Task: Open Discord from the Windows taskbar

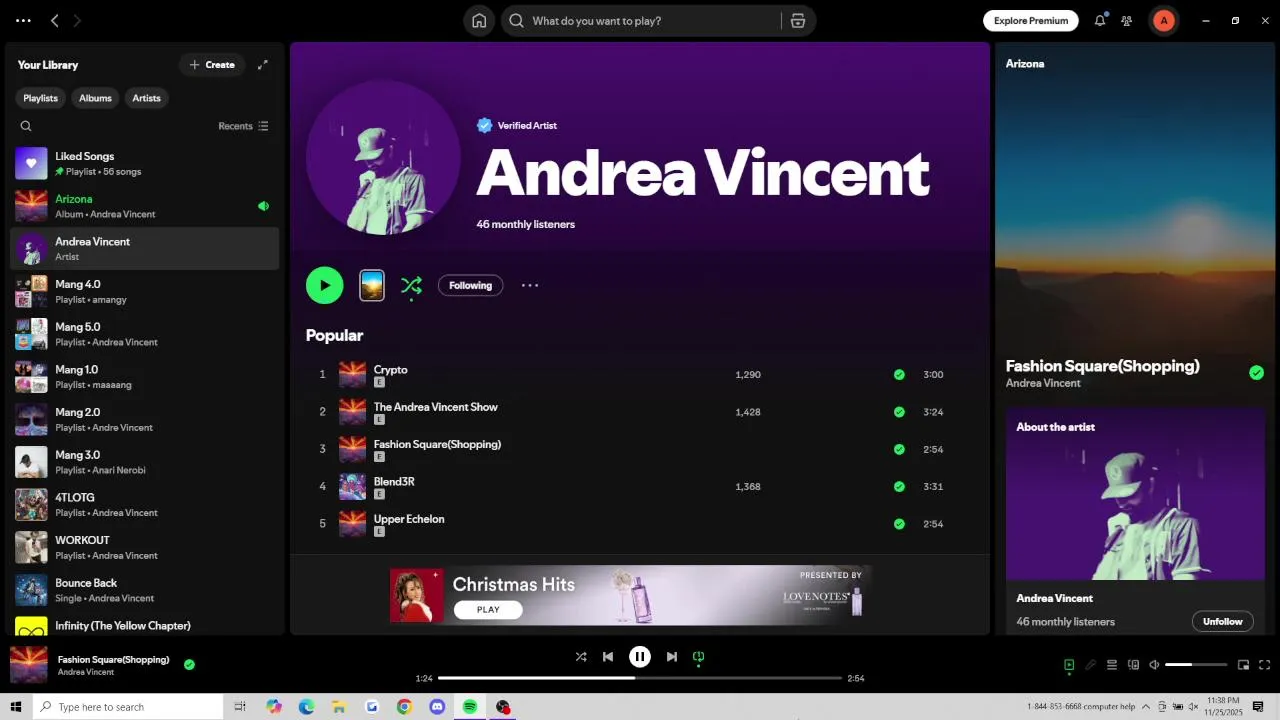Action: (437, 707)
